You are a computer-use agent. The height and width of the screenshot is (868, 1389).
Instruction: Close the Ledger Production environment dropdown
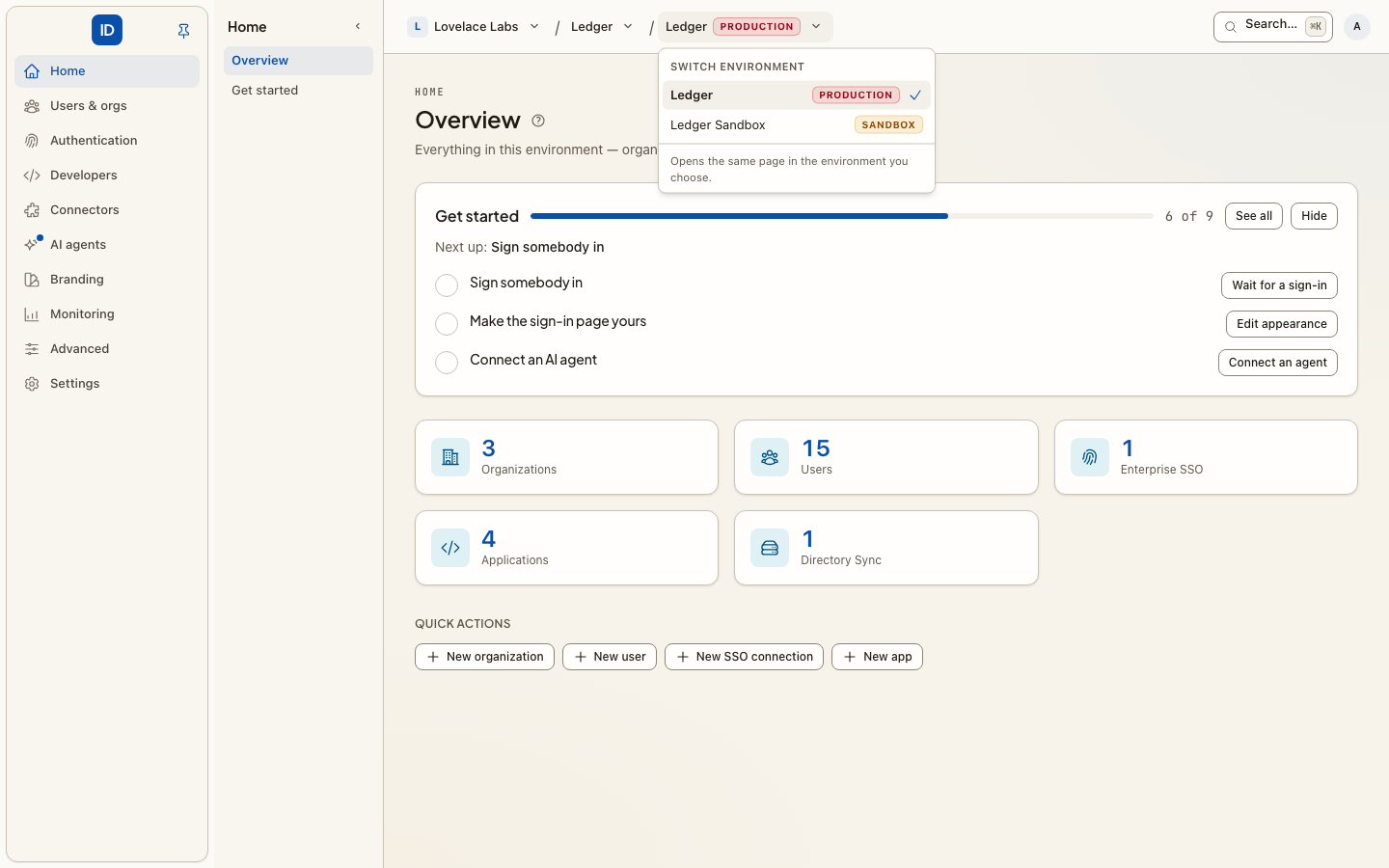click(x=745, y=27)
